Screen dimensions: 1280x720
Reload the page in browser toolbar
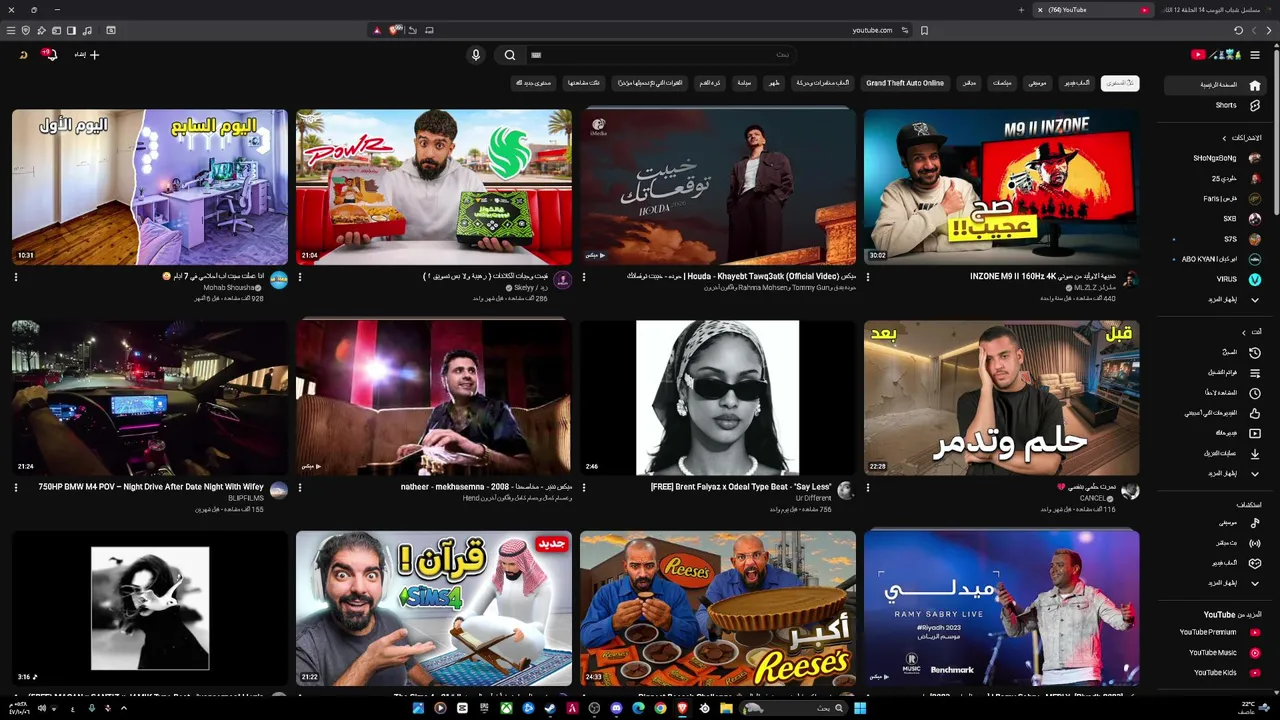1238,30
